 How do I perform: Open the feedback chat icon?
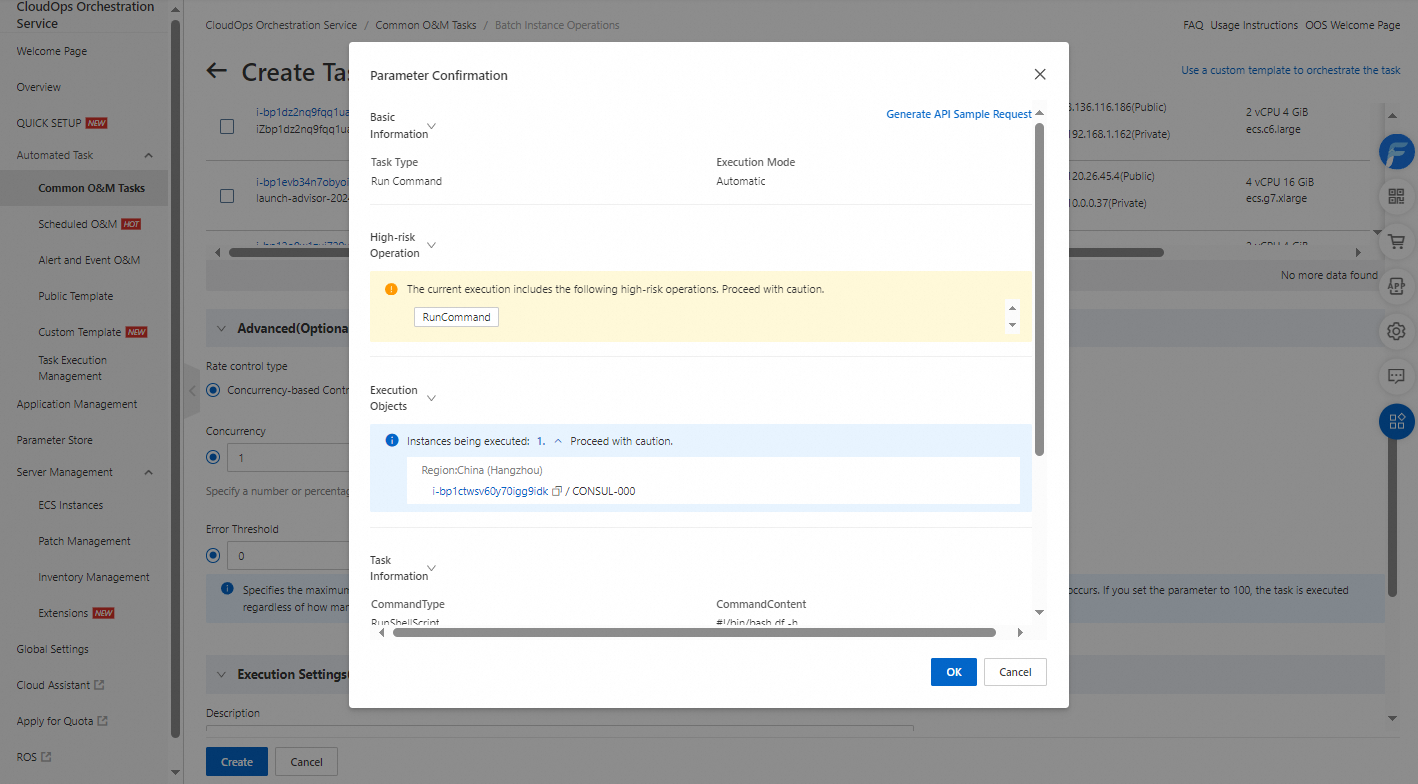click(x=1396, y=376)
